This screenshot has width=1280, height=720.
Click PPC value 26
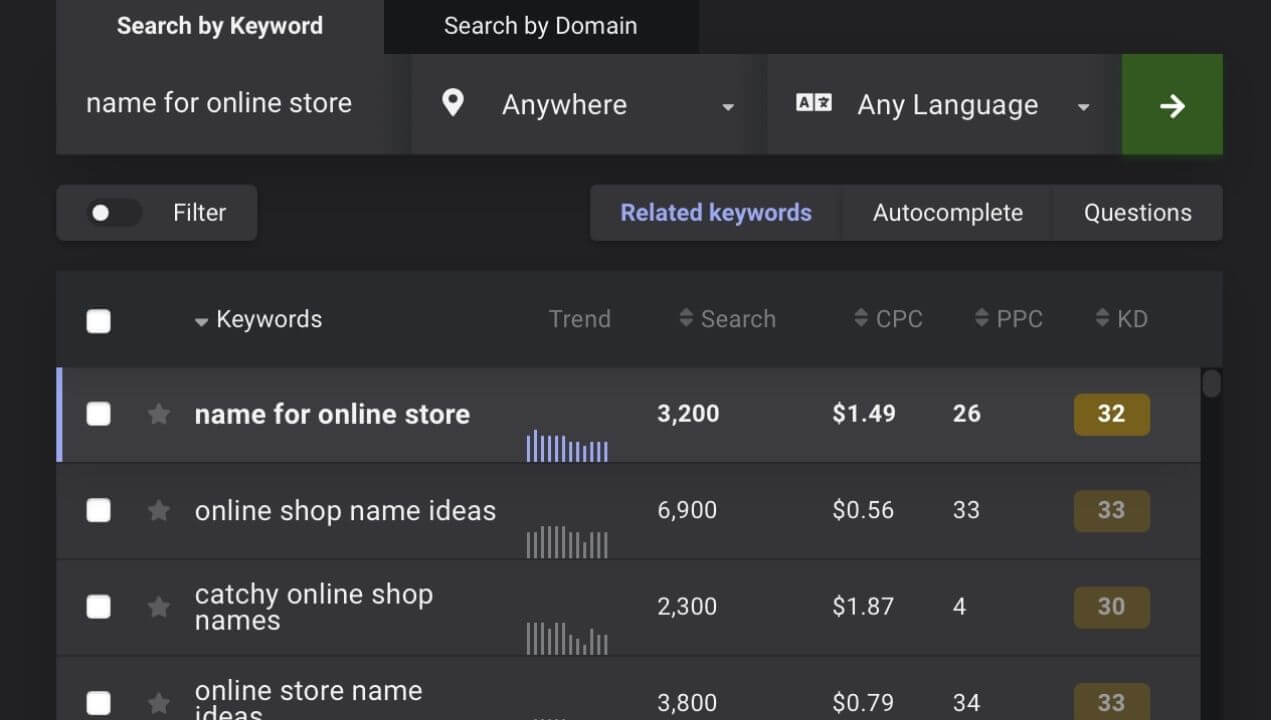click(x=967, y=414)
